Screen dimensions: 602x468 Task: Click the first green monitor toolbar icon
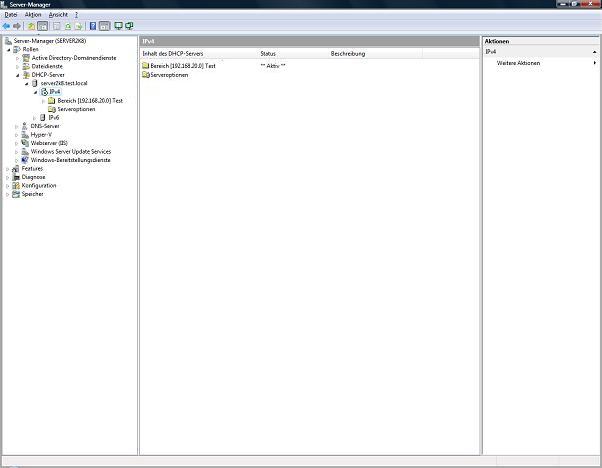point(119,26)
